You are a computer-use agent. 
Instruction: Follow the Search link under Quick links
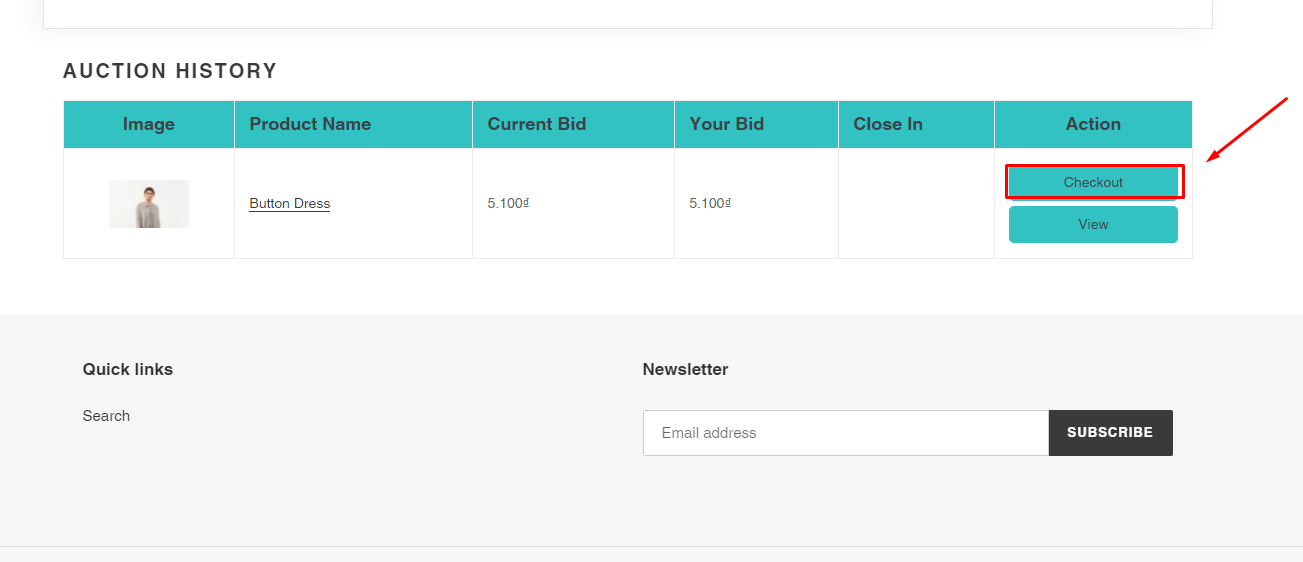[106, 416]
